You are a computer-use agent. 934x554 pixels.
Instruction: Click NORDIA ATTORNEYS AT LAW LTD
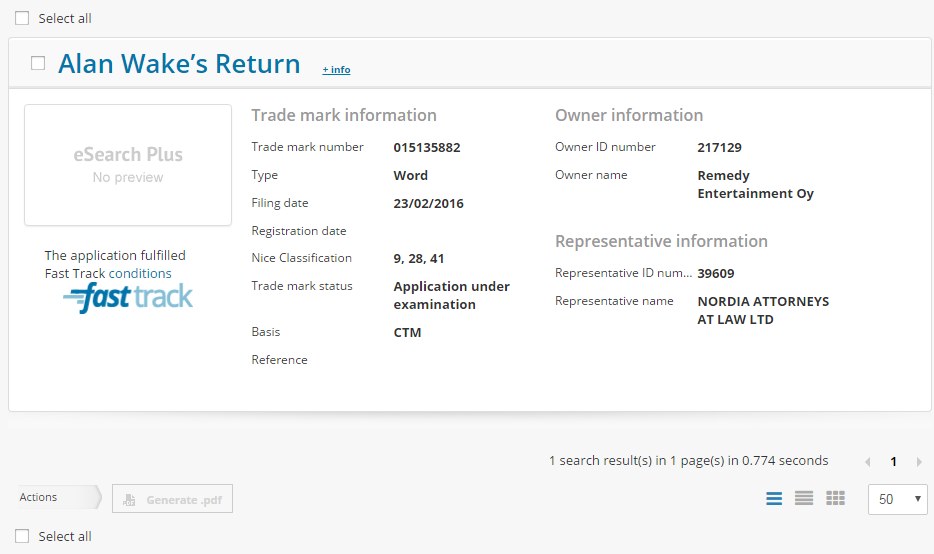pyautogui.click(x=763, y=310)
